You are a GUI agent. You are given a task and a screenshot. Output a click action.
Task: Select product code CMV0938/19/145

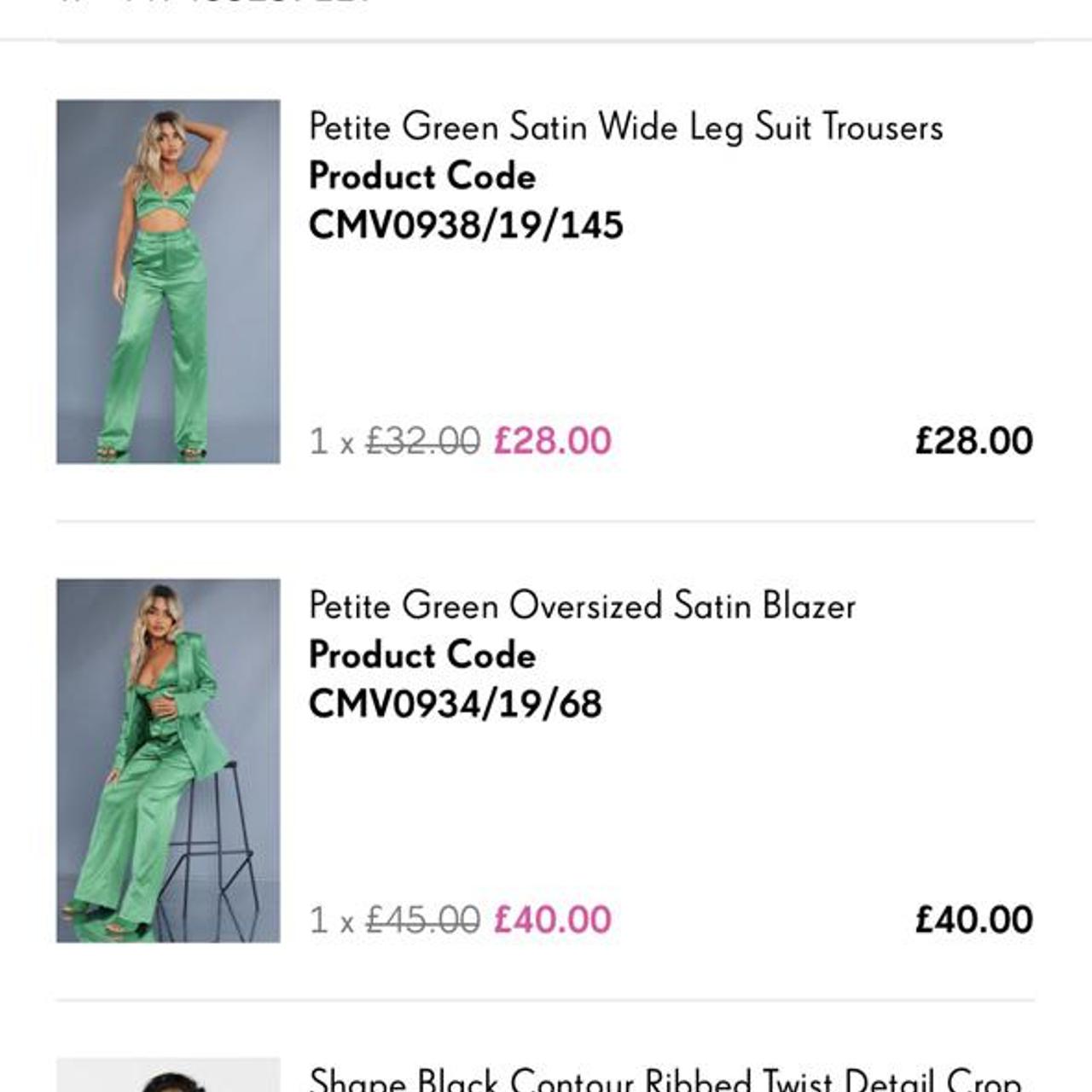pos(466,225)
